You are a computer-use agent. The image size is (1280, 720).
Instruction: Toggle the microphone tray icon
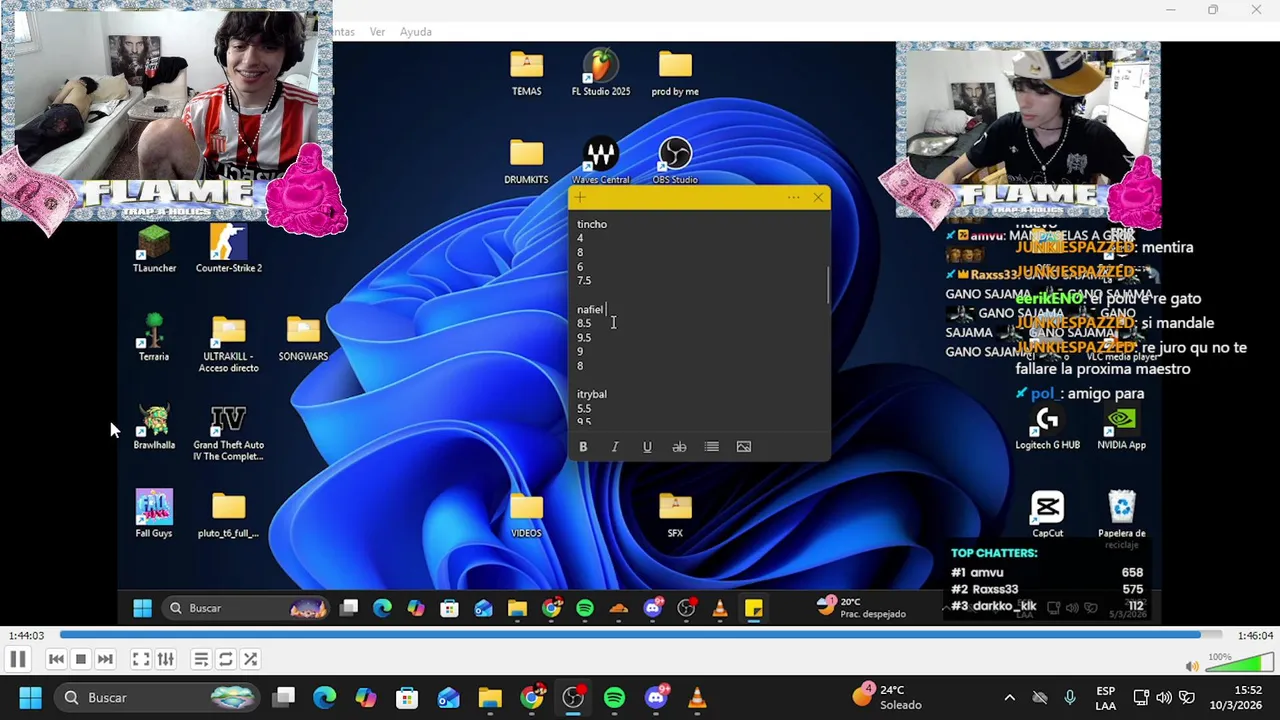(x=1070, y=697)
